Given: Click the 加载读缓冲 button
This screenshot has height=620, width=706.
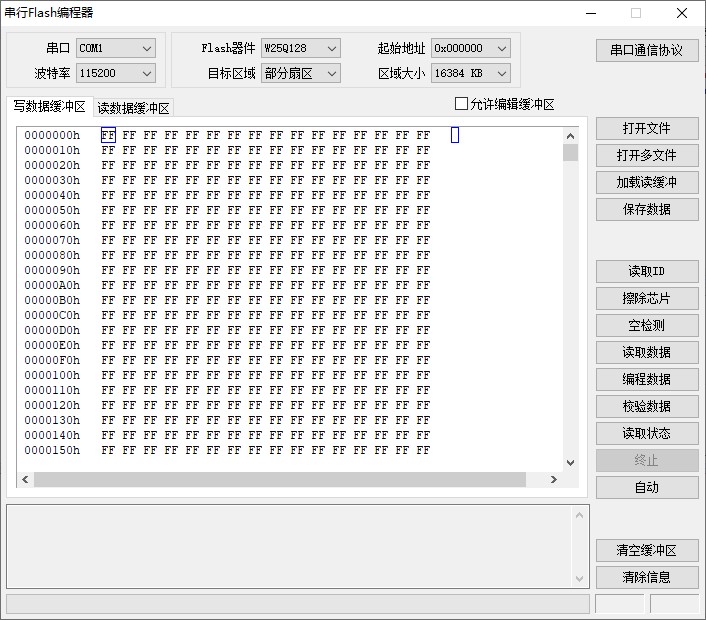Looking at the screenshot, I should click(647, 182).
